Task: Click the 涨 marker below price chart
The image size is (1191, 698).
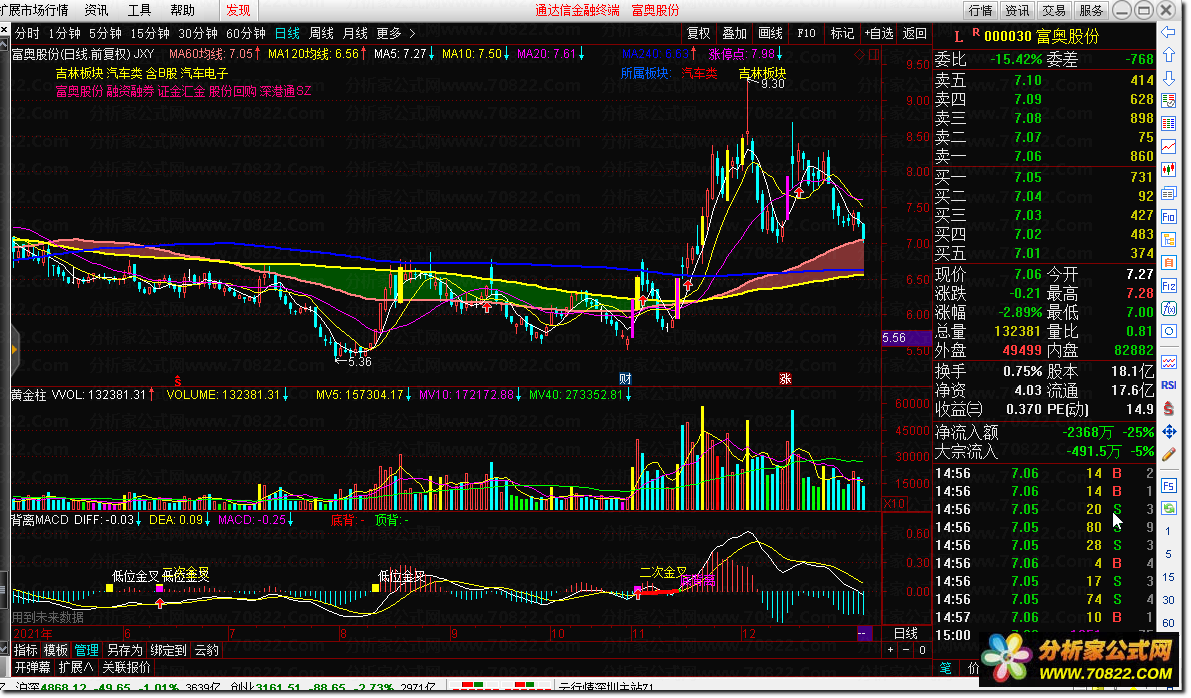Action: pos(785,378)
